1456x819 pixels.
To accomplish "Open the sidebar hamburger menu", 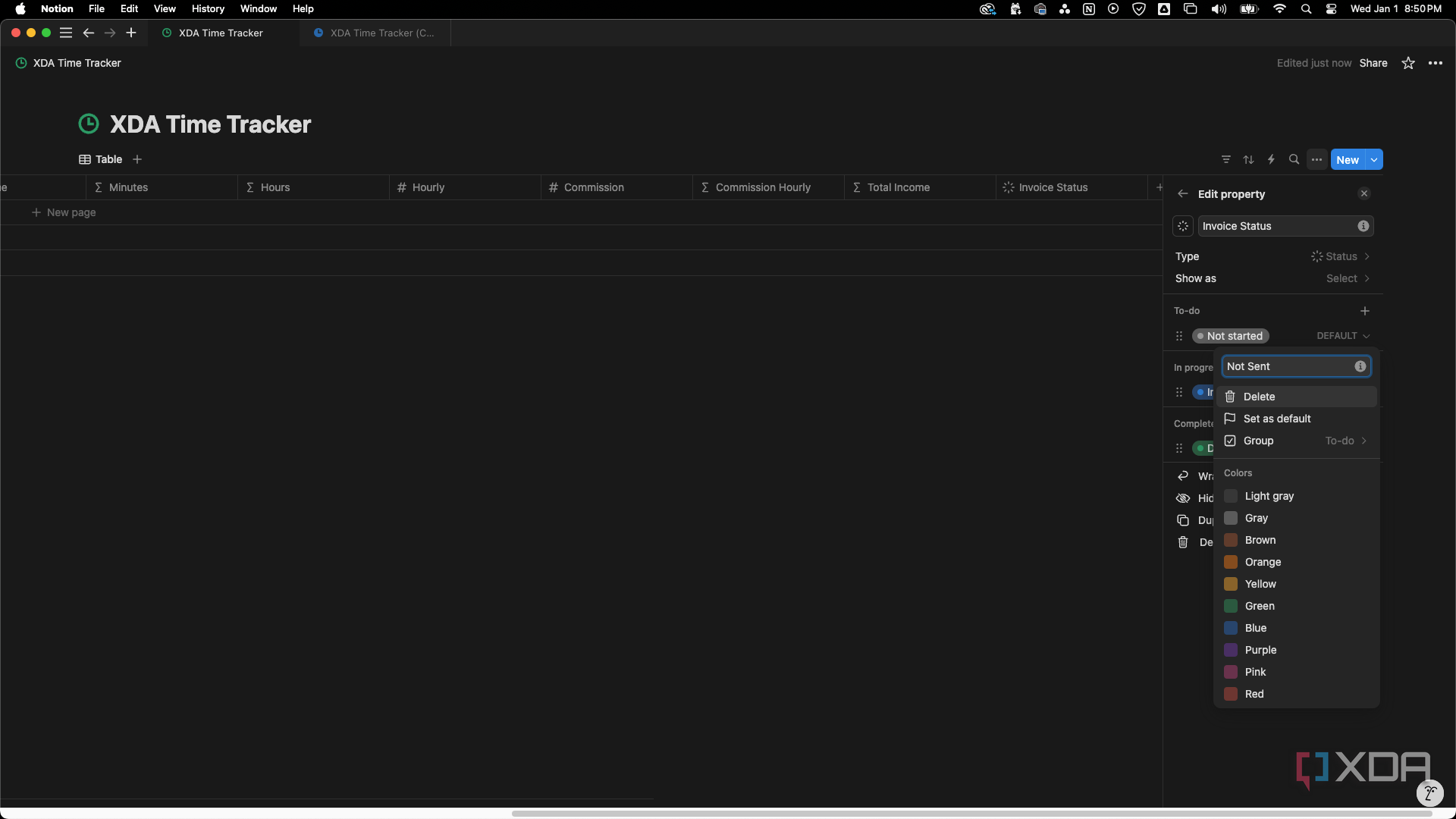I will coord(66,33).
